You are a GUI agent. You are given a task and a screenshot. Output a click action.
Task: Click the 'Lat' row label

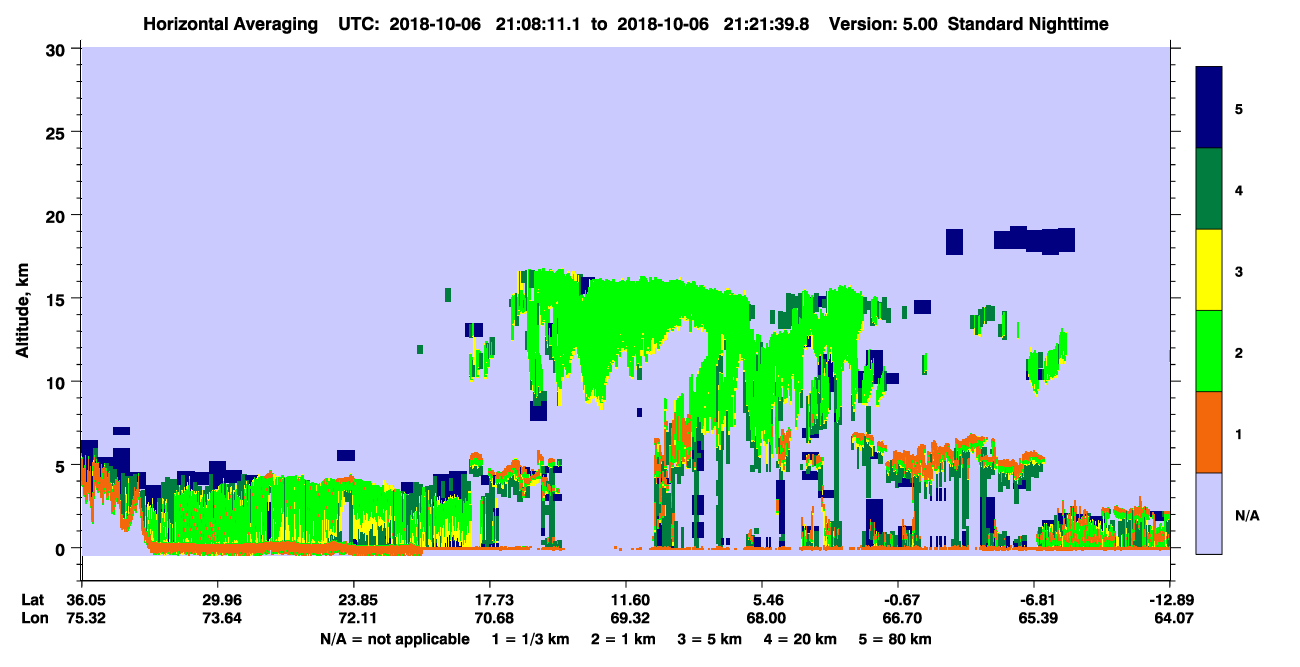click(x=33, y=600)
